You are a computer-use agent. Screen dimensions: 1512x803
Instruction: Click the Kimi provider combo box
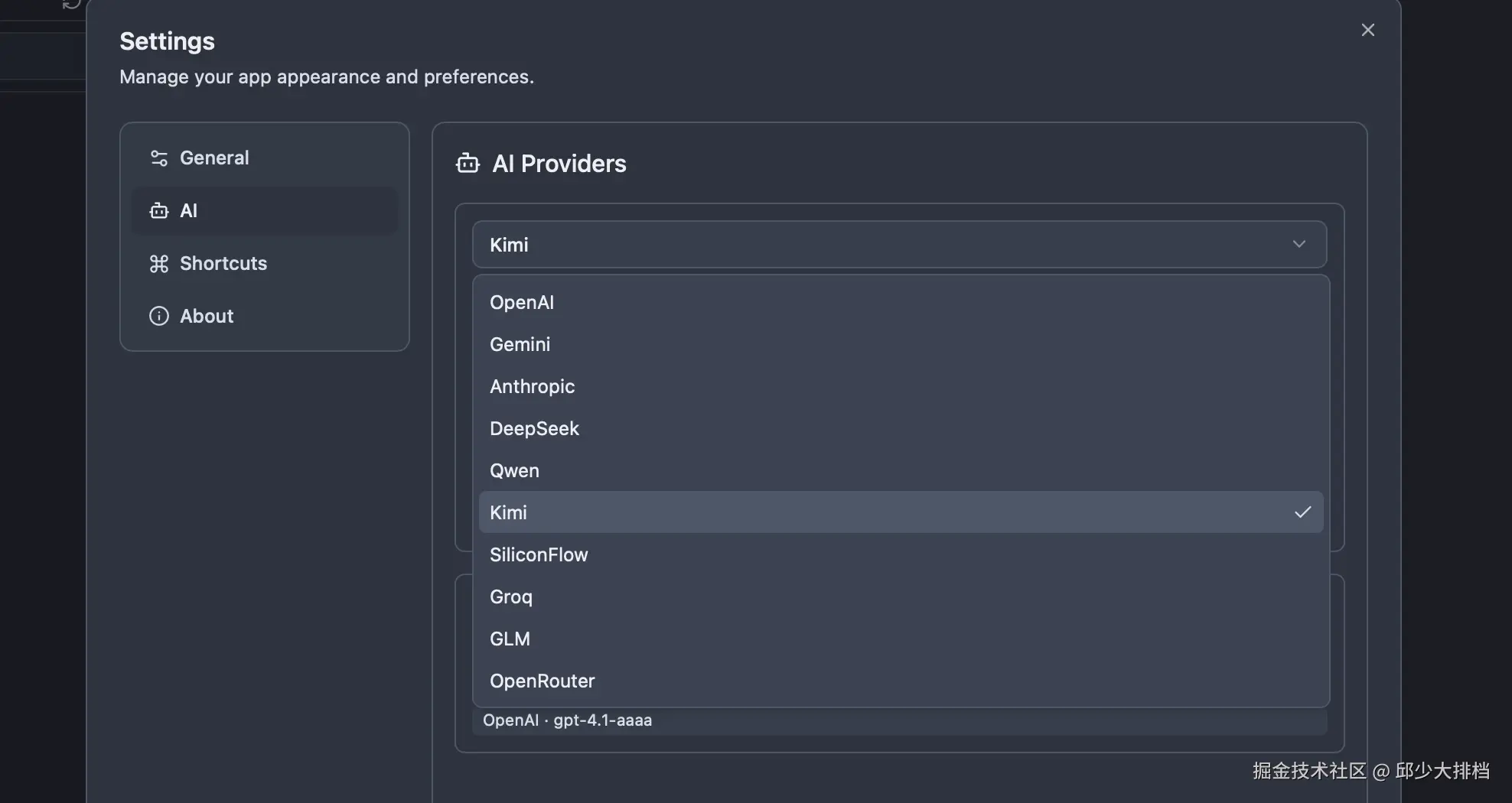pos(899,245)
